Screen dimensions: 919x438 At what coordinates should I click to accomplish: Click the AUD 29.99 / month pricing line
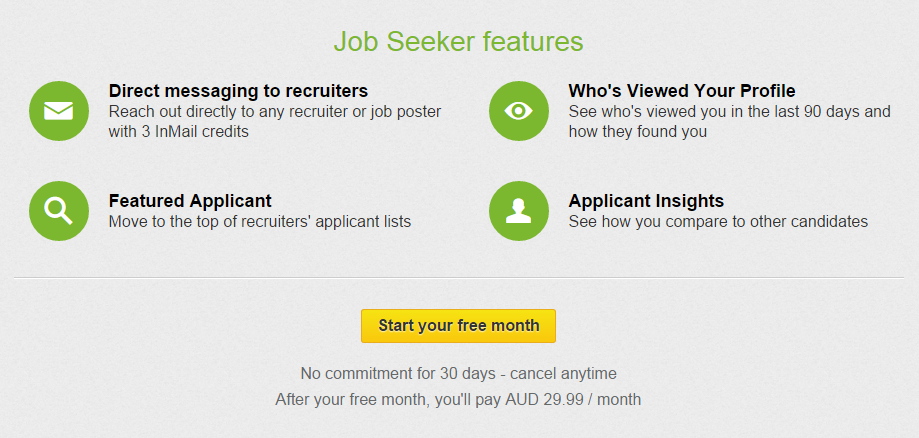458,399
